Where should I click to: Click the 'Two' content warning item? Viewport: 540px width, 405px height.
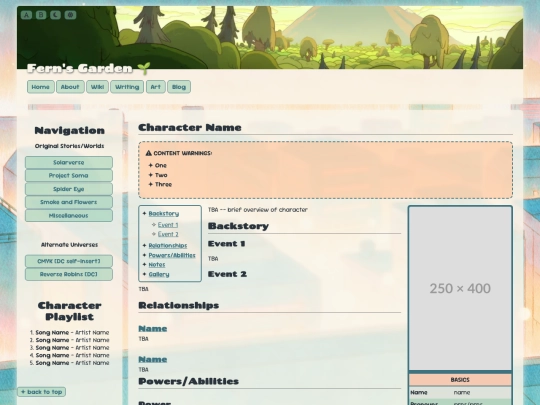pyautogui.click(x=161, y=175)
